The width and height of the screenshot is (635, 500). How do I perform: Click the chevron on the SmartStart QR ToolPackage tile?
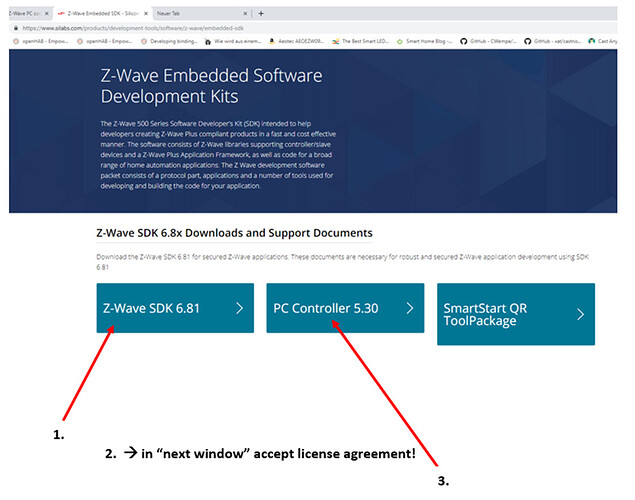click(581, 314)
